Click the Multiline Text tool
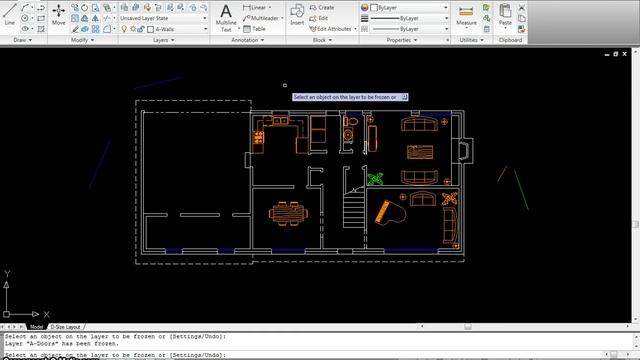This screenshot has width=640, height=360. [226, 18]
